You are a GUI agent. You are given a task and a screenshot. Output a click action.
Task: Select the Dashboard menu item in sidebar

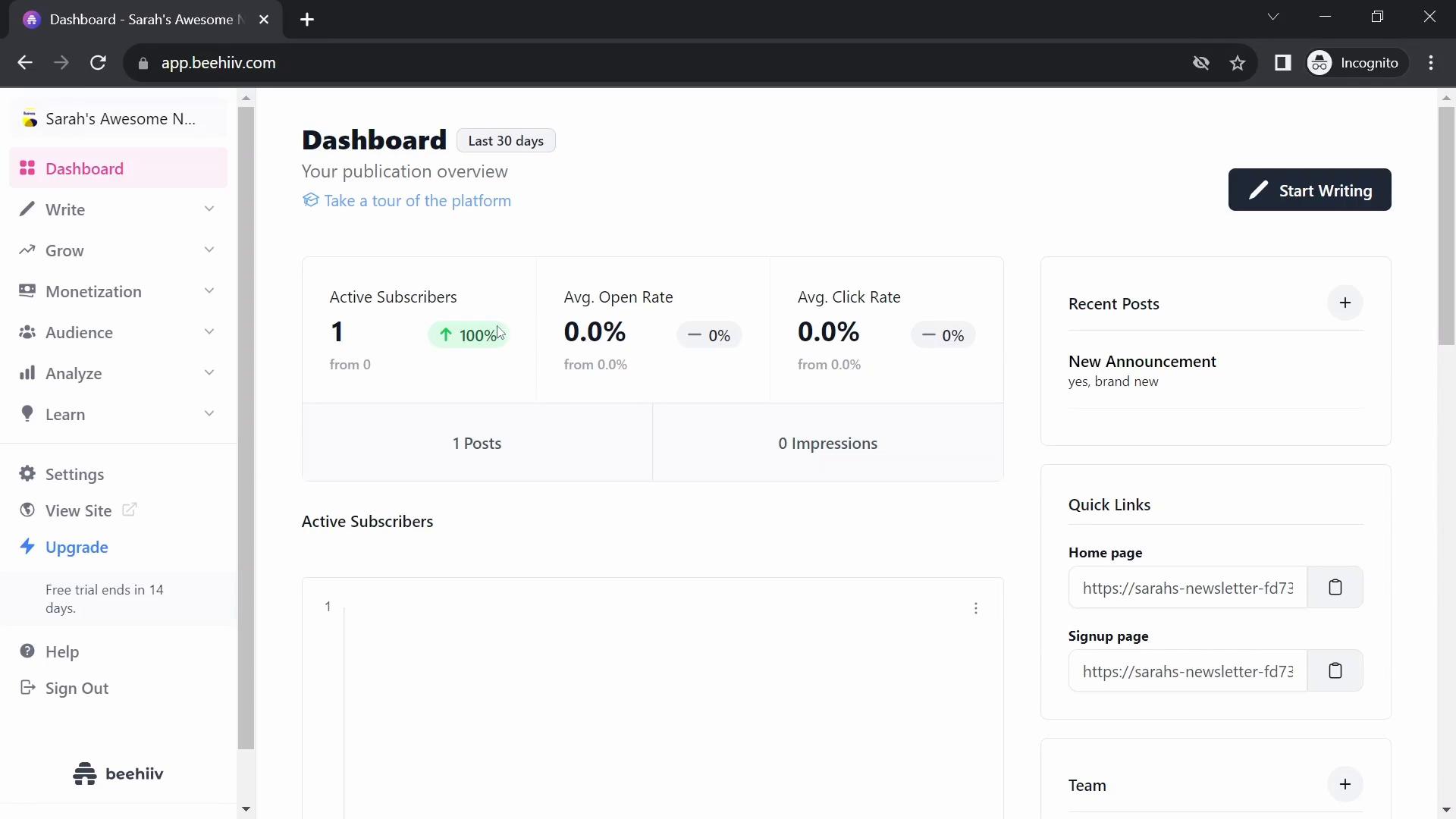[85, 168]
